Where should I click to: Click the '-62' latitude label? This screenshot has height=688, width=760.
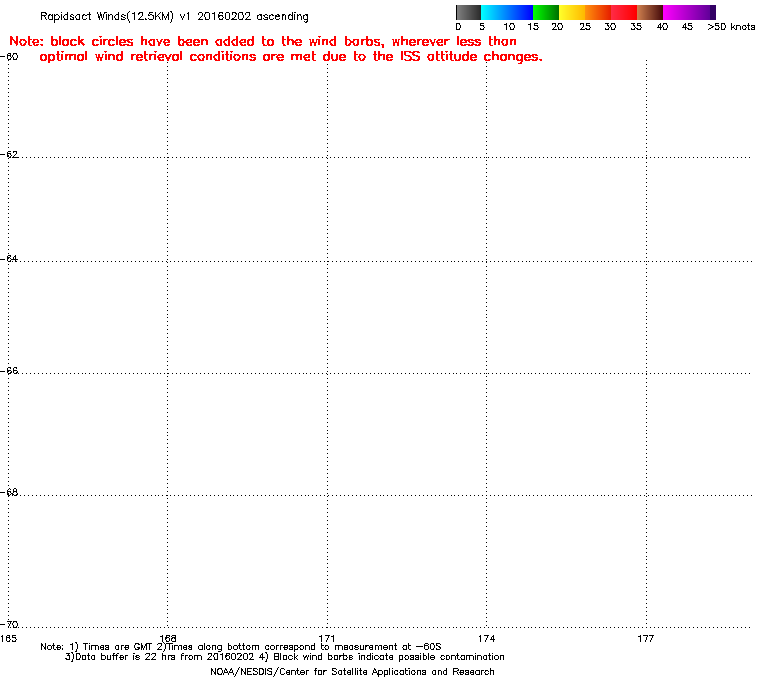[9, 155]
